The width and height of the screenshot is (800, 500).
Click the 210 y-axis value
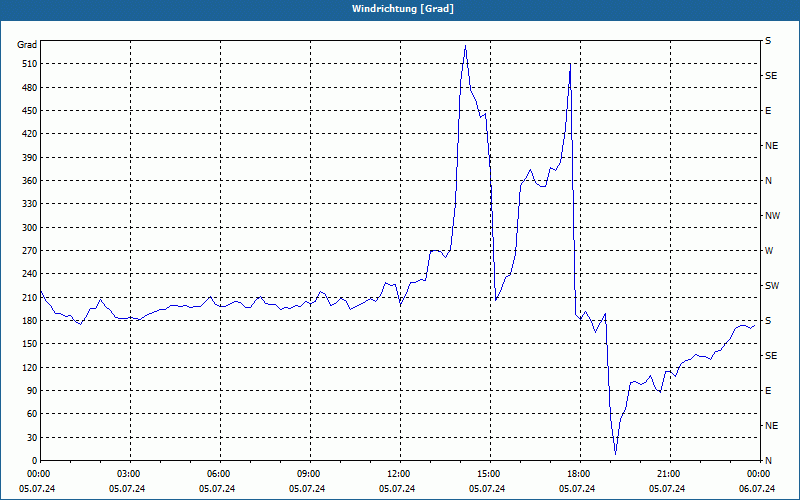[30, 297]
